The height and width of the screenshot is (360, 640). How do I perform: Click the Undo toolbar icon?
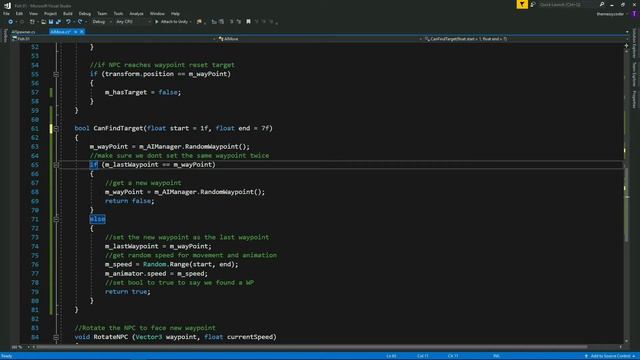pos(68,22)
